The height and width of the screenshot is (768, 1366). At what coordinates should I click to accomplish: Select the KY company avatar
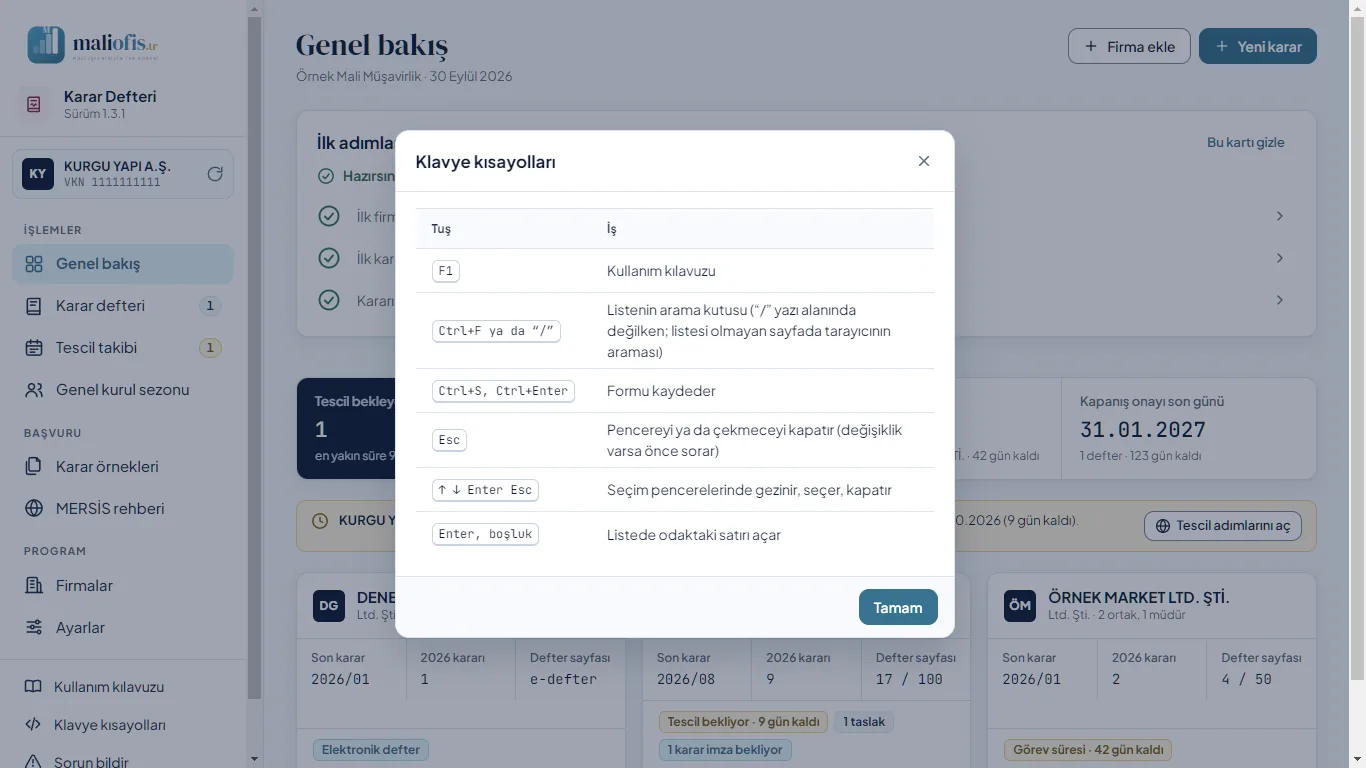click(38, 174)
